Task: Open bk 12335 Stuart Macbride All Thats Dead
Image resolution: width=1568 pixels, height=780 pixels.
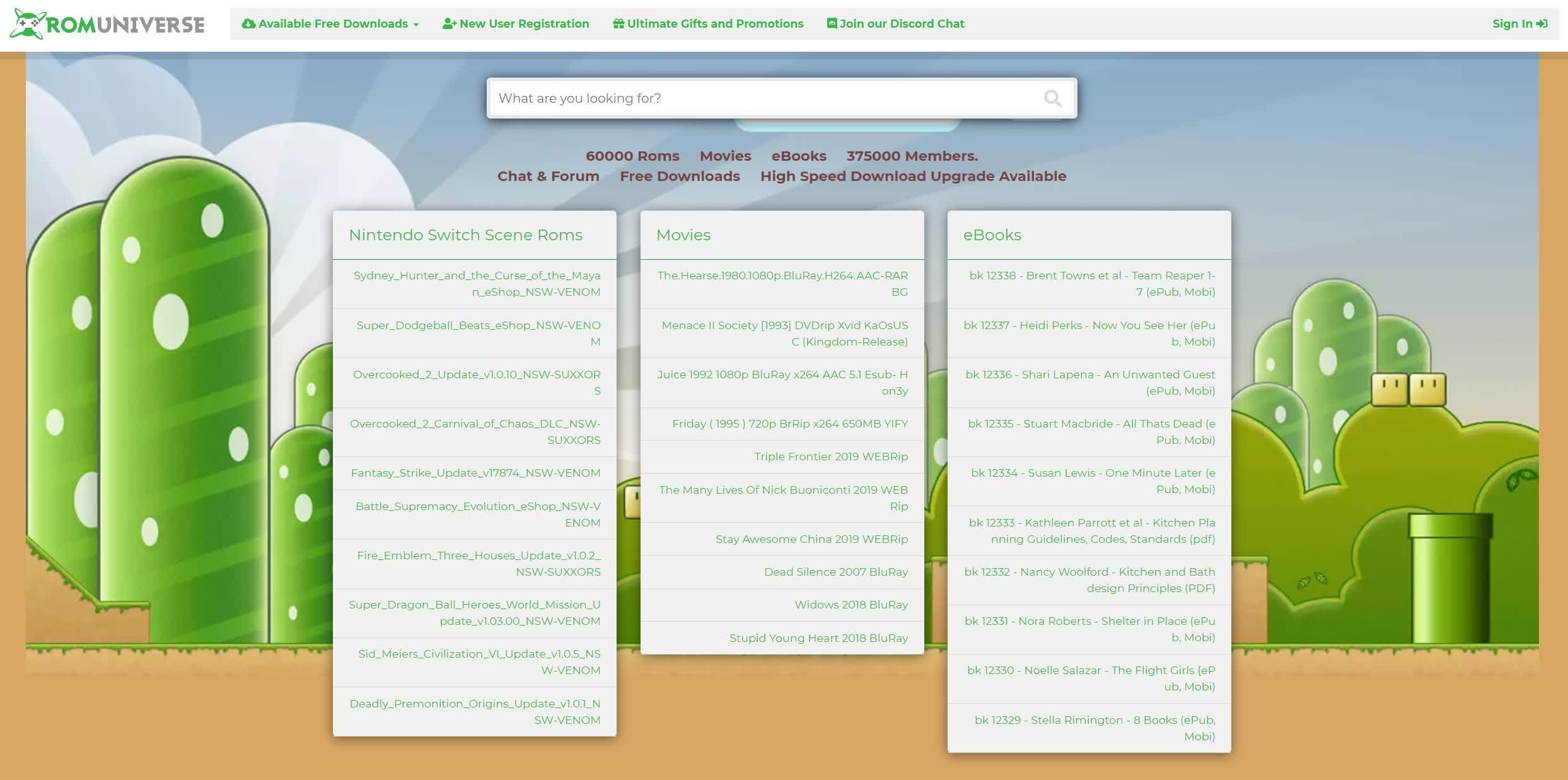Action: (1089, 432)
